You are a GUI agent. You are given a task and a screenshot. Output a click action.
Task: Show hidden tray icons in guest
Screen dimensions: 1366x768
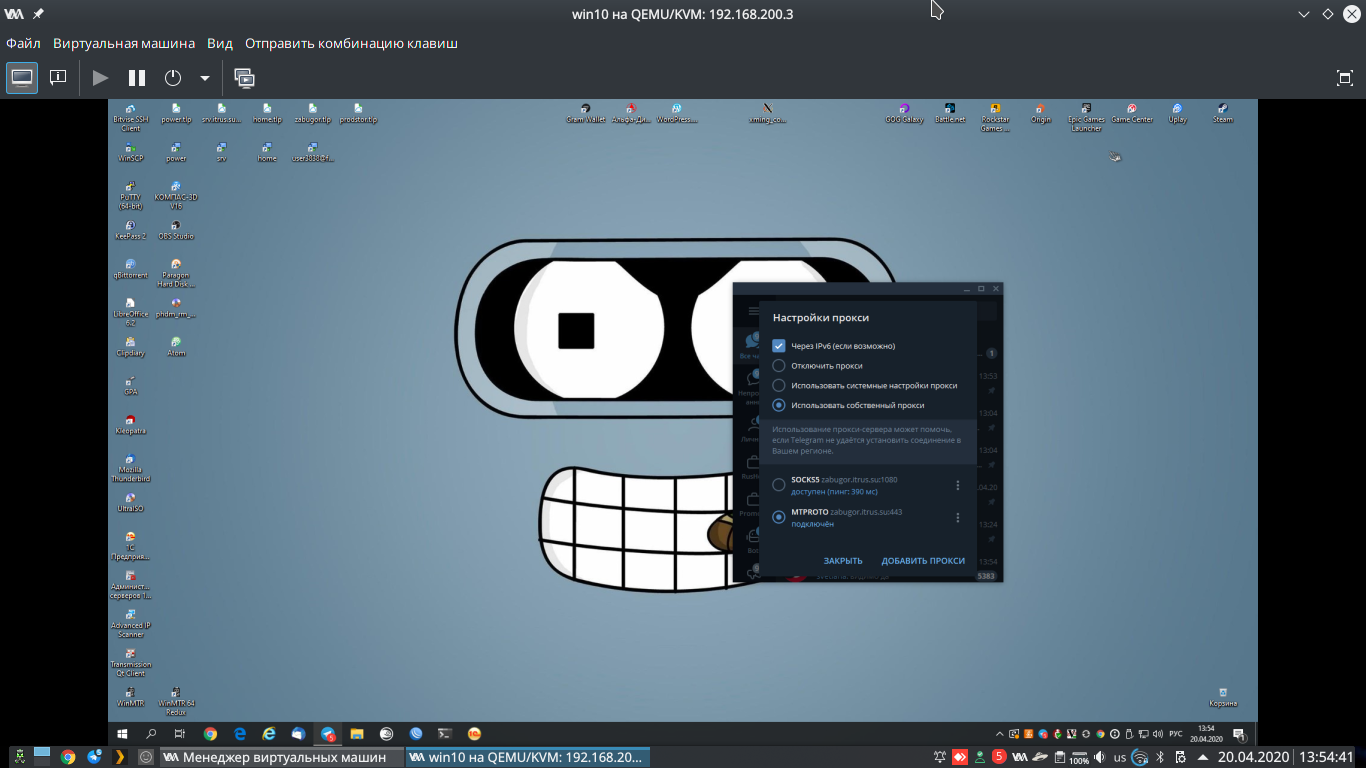point(998,733)
